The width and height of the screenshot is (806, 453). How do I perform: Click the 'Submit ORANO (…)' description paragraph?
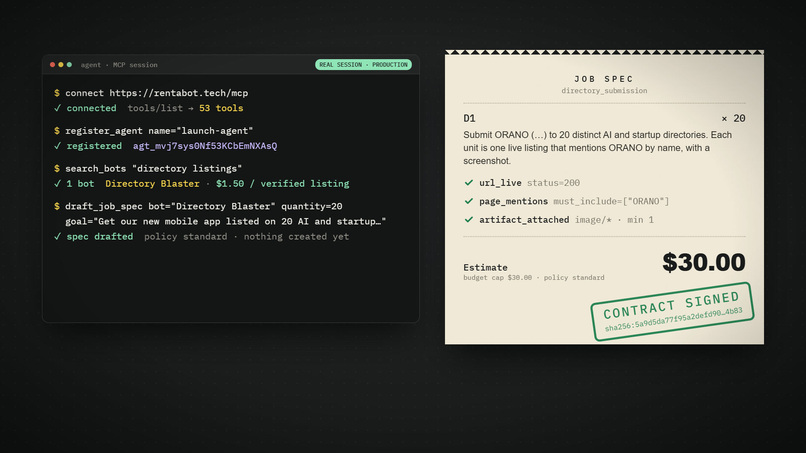tap(597, 148)
